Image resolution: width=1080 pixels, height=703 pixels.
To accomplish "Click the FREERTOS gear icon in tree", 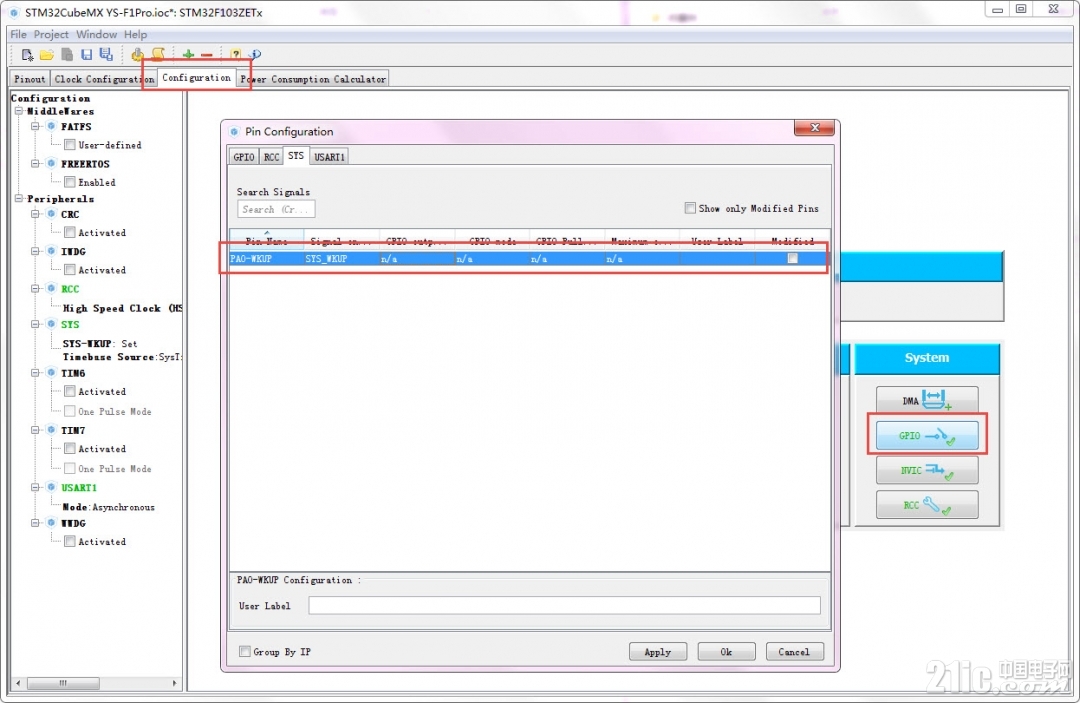I will pyautogui.click(x=51, y=163).
